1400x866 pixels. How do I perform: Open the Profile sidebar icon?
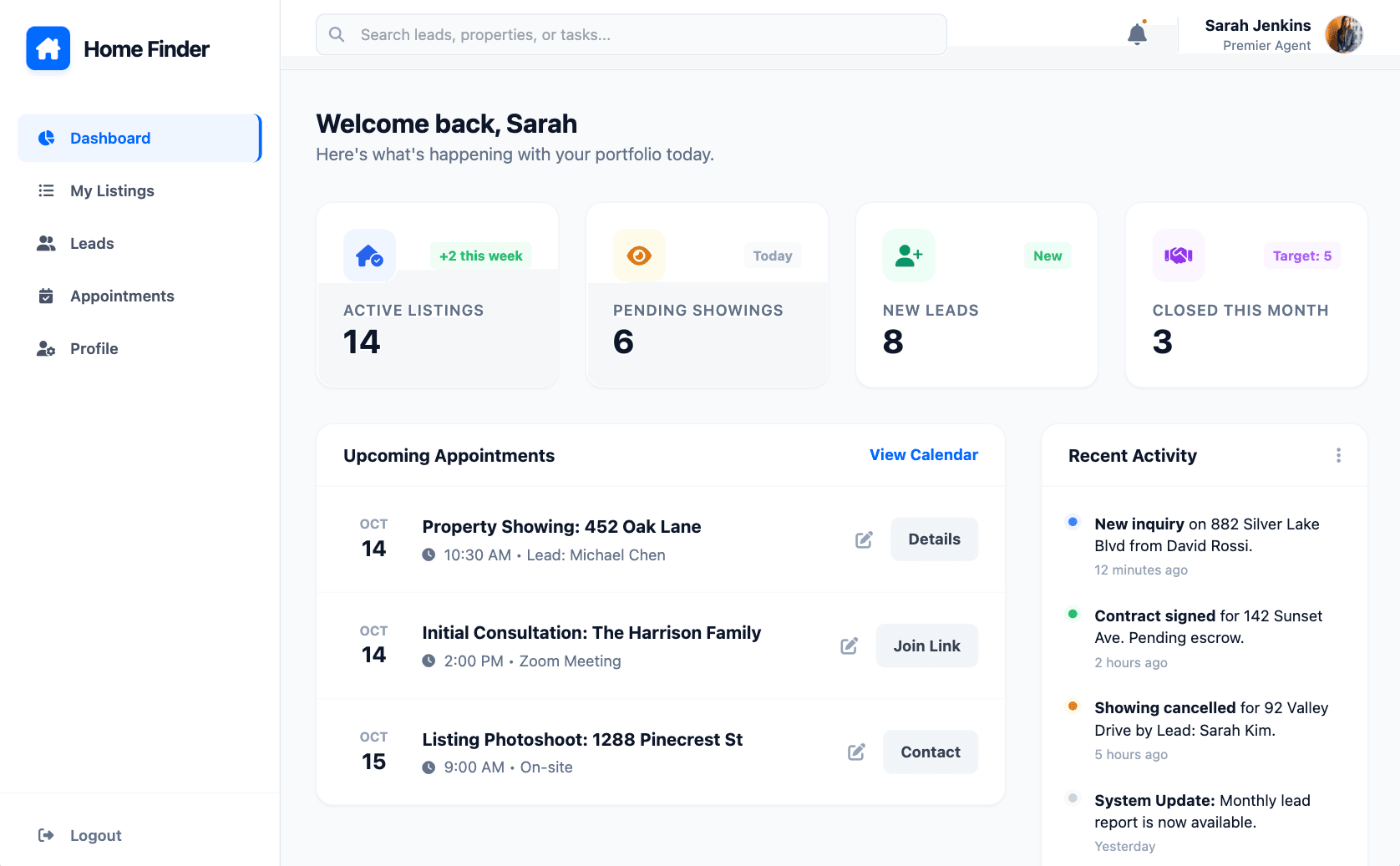pyautogui.click(x=46, y=348)
